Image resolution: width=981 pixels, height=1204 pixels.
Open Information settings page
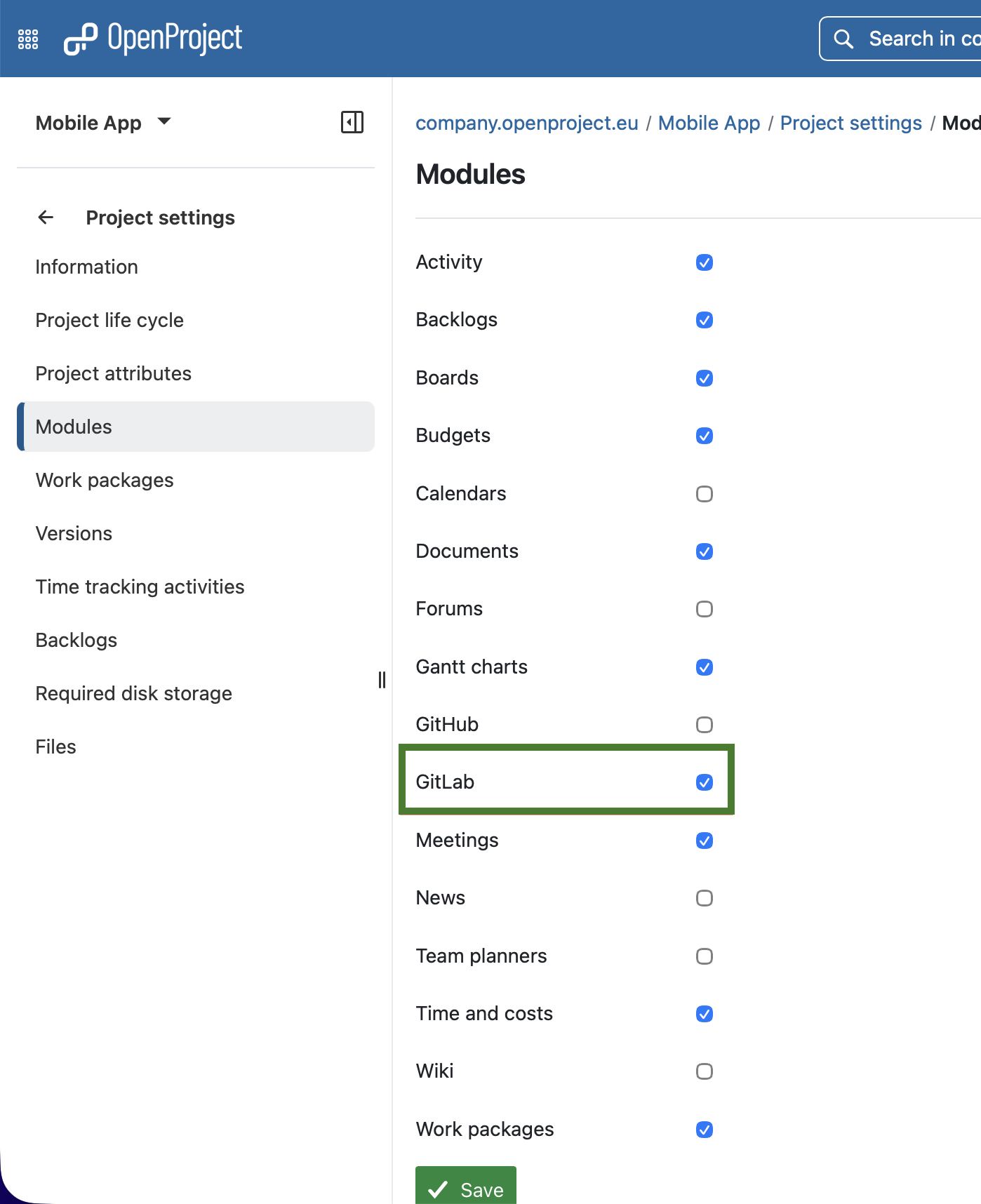tap(196, 267)
